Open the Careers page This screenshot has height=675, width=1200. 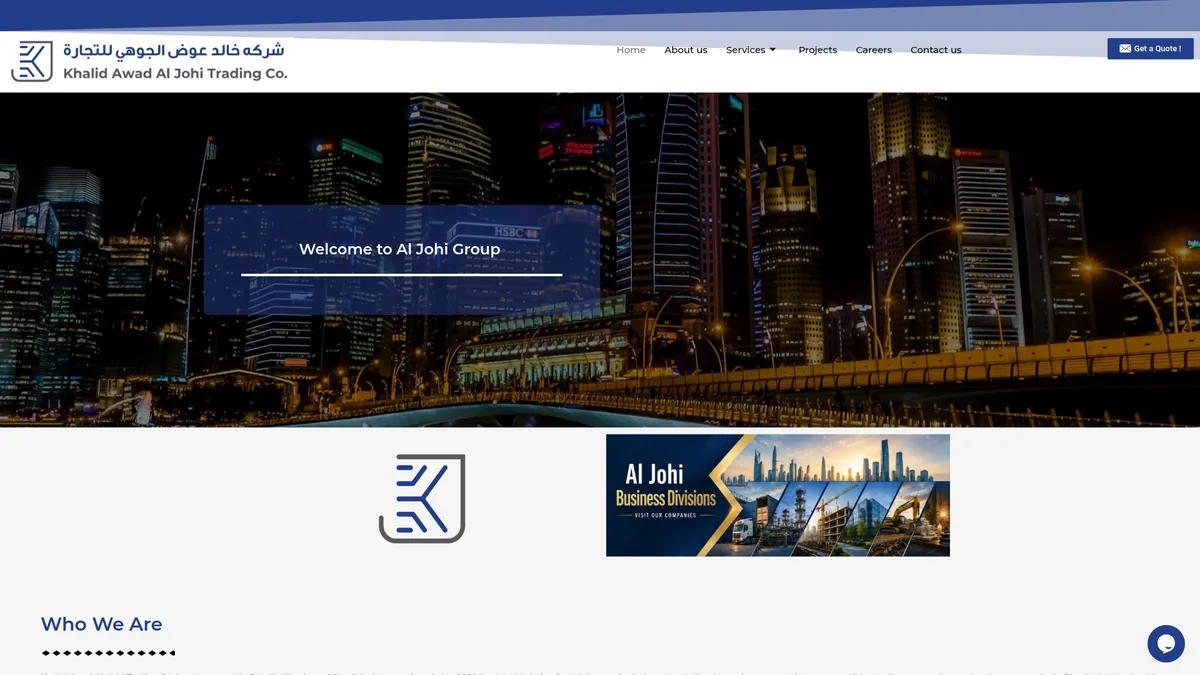pyautogui.click(x=874, y=50)
